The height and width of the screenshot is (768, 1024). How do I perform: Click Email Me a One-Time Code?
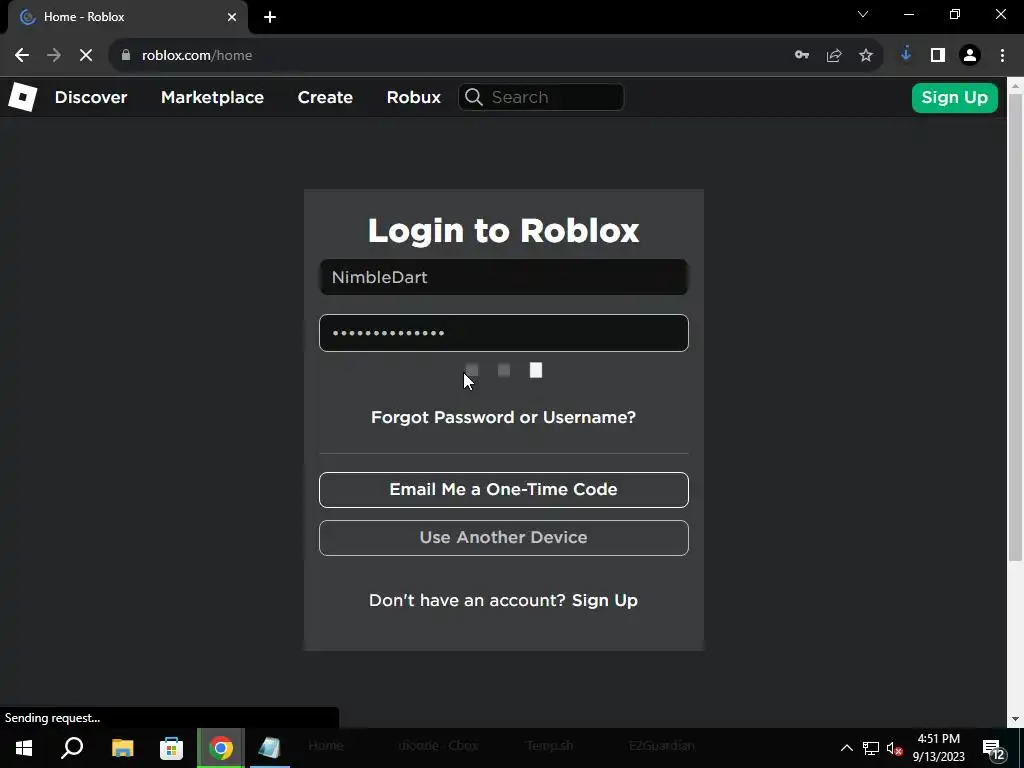click(504, 490)
